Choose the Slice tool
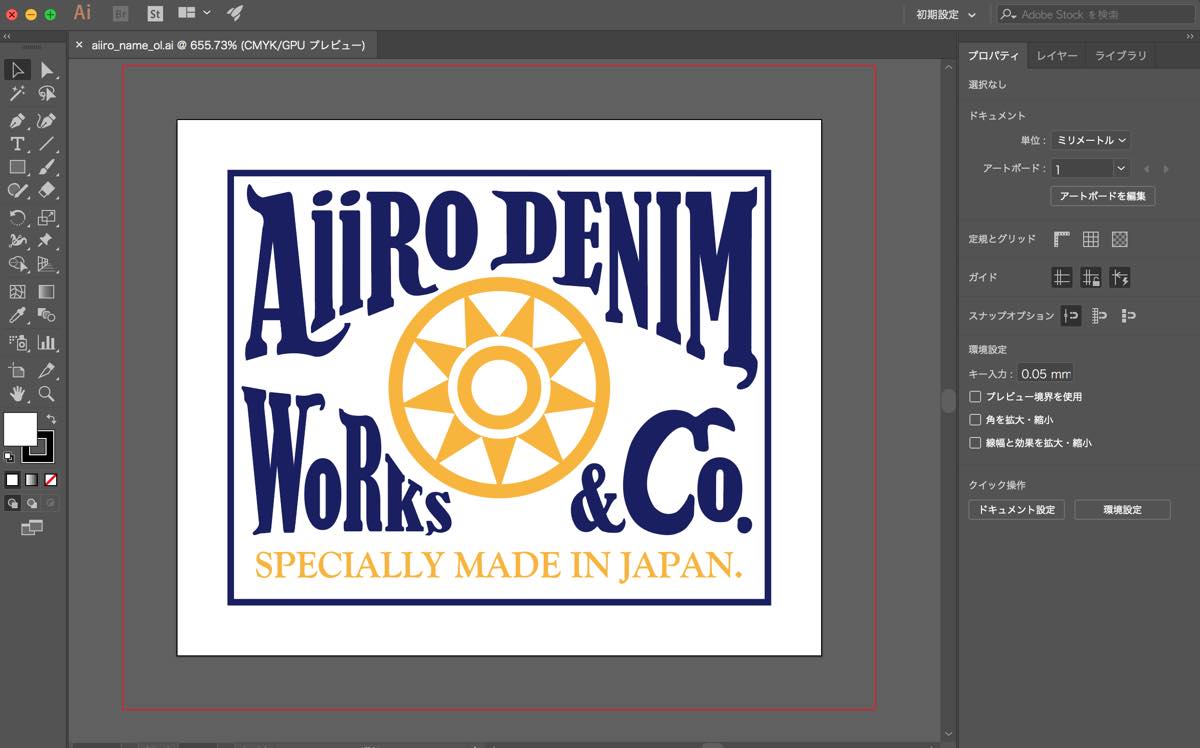Image resolution: width=1200 pixels, height=748 pixels. click(46, 370)
